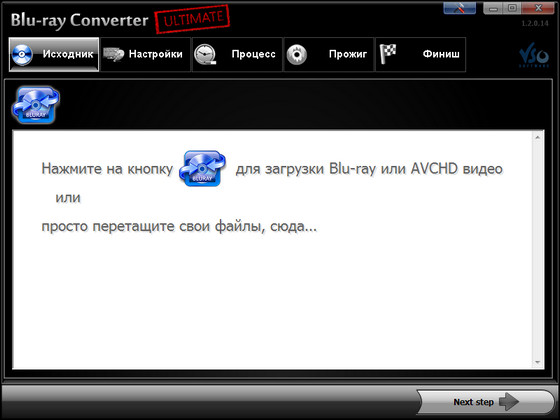Switch to the Настройки tab
Viewport: 560px width, 420px height.
155,54
